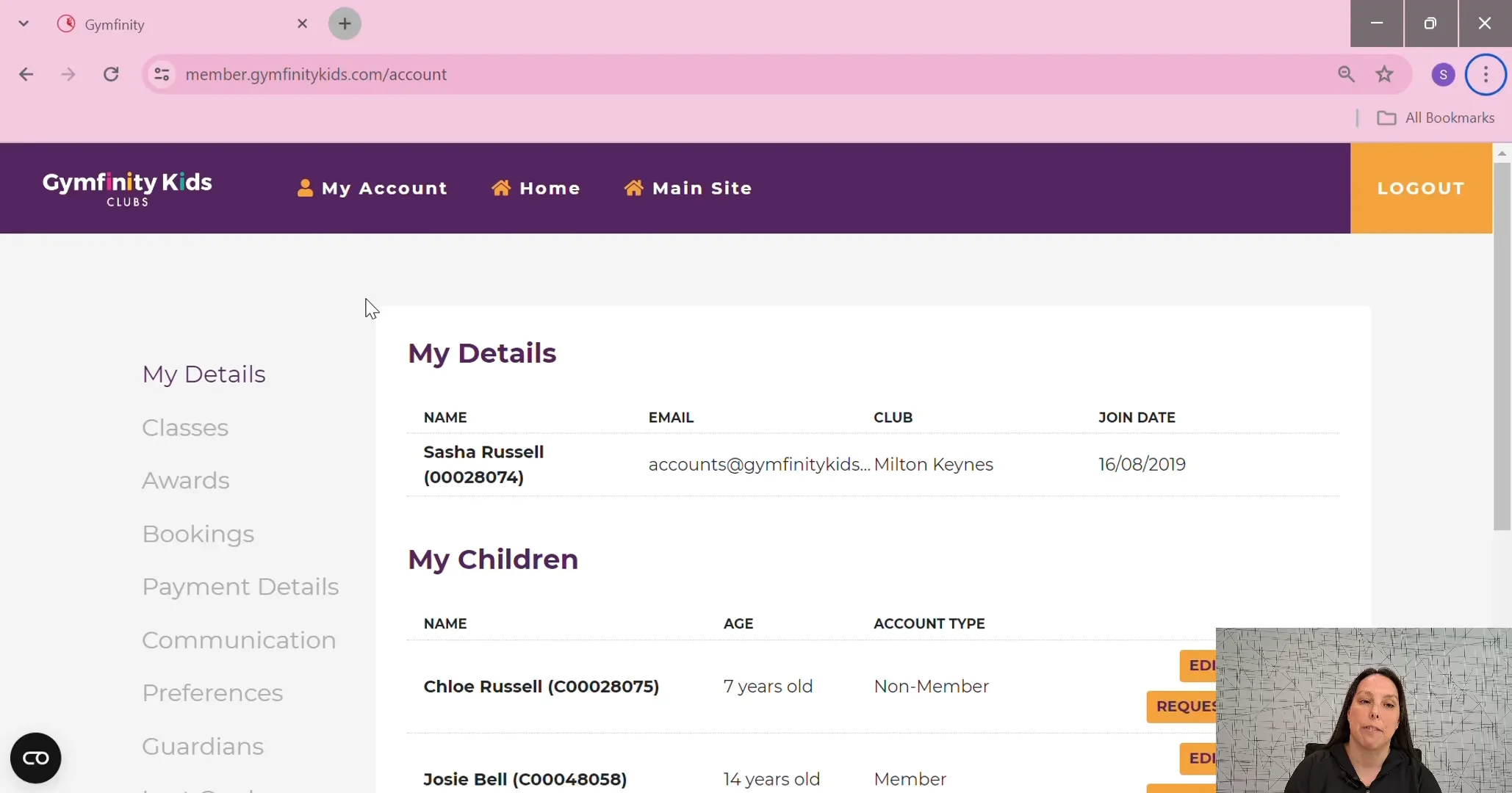Click the Milton Keynes club cell
Image resolution: width=1512 pixels, height=793 pixels.
point(933,465)
